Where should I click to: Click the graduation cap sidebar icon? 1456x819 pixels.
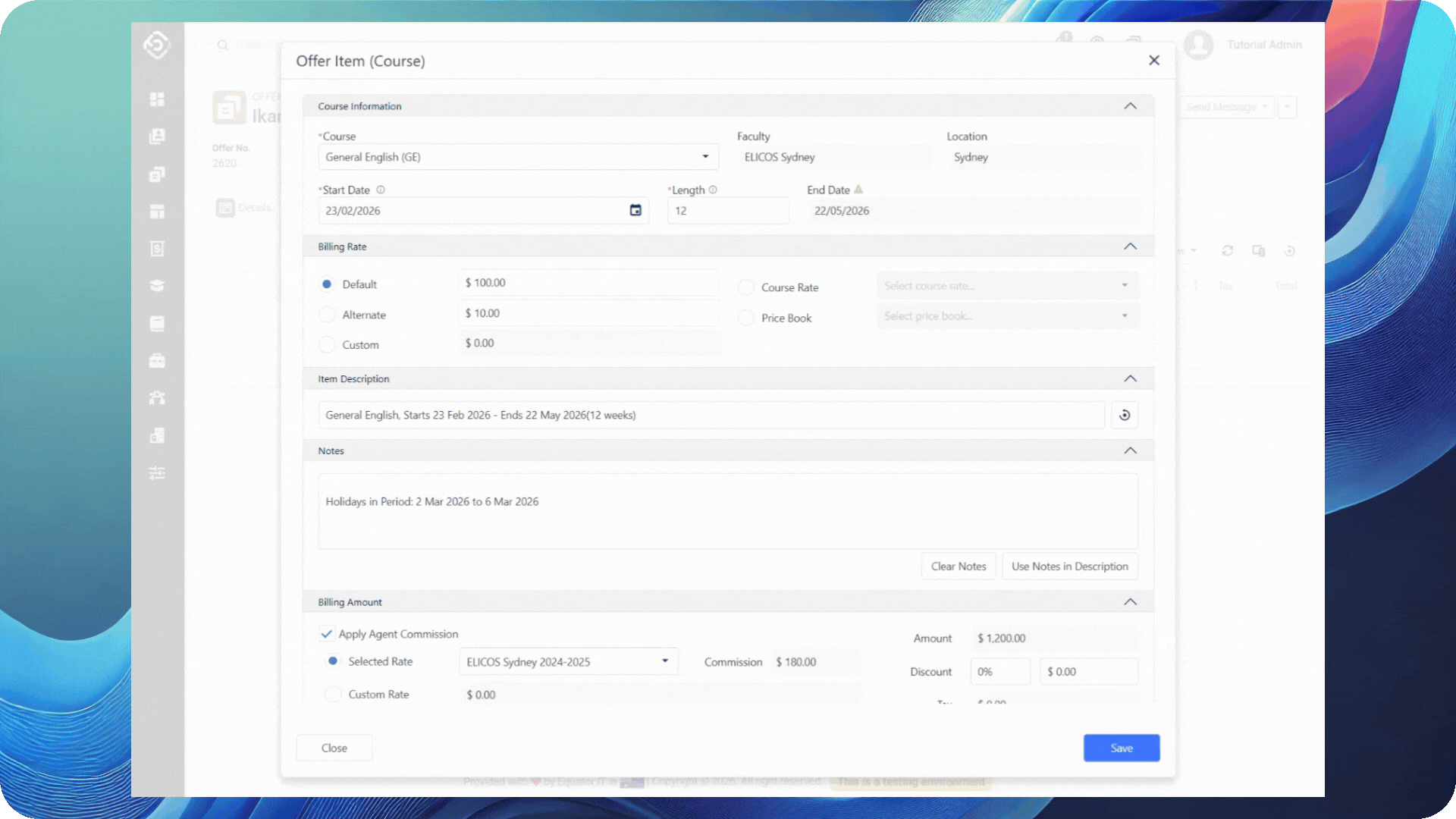point(157,286)
